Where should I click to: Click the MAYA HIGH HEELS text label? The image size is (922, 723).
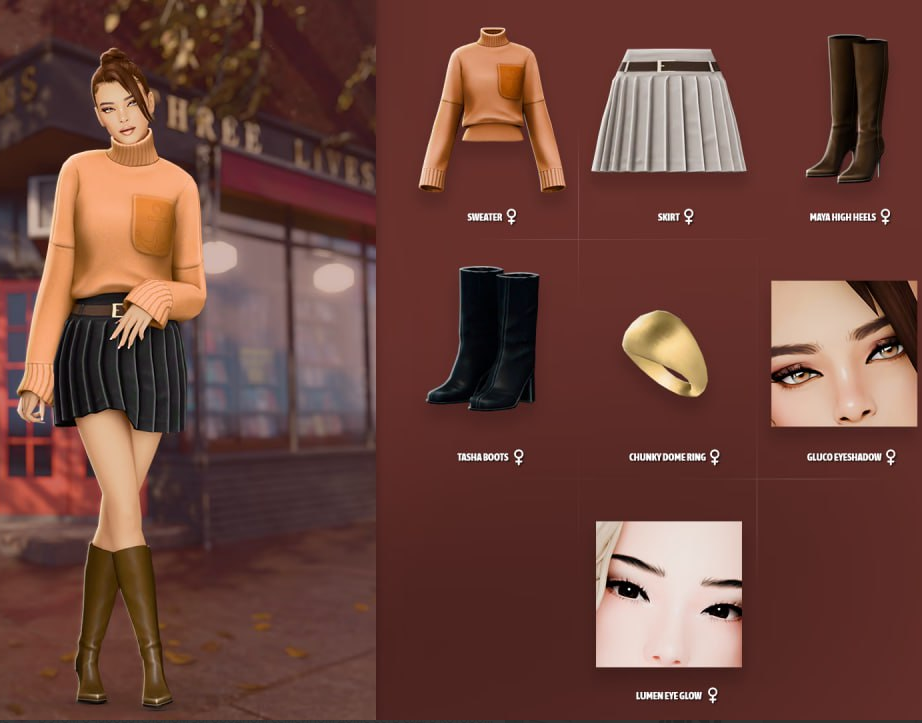click(842, 217)
